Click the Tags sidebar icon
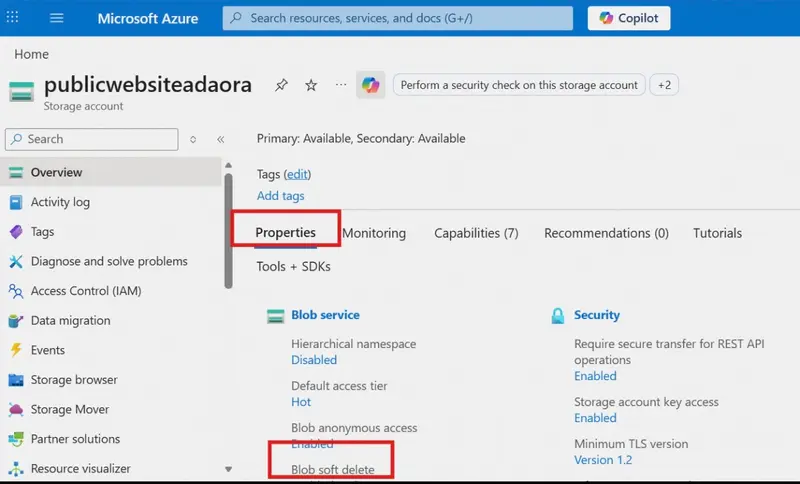Screen dimensions: 800x484 pyautogui.click(x=16, y=232)
